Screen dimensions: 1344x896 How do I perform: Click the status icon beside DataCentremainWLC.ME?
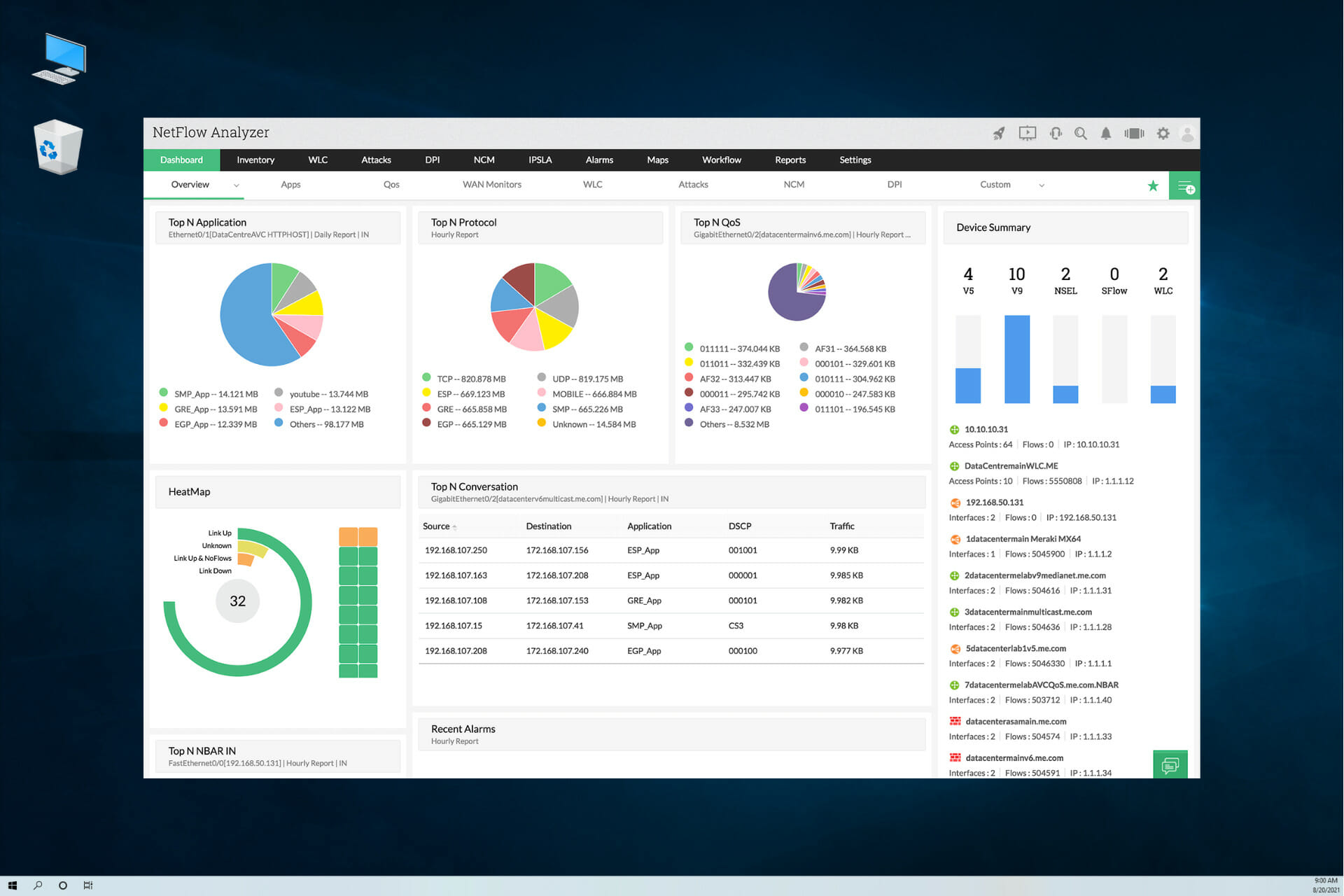954,466
